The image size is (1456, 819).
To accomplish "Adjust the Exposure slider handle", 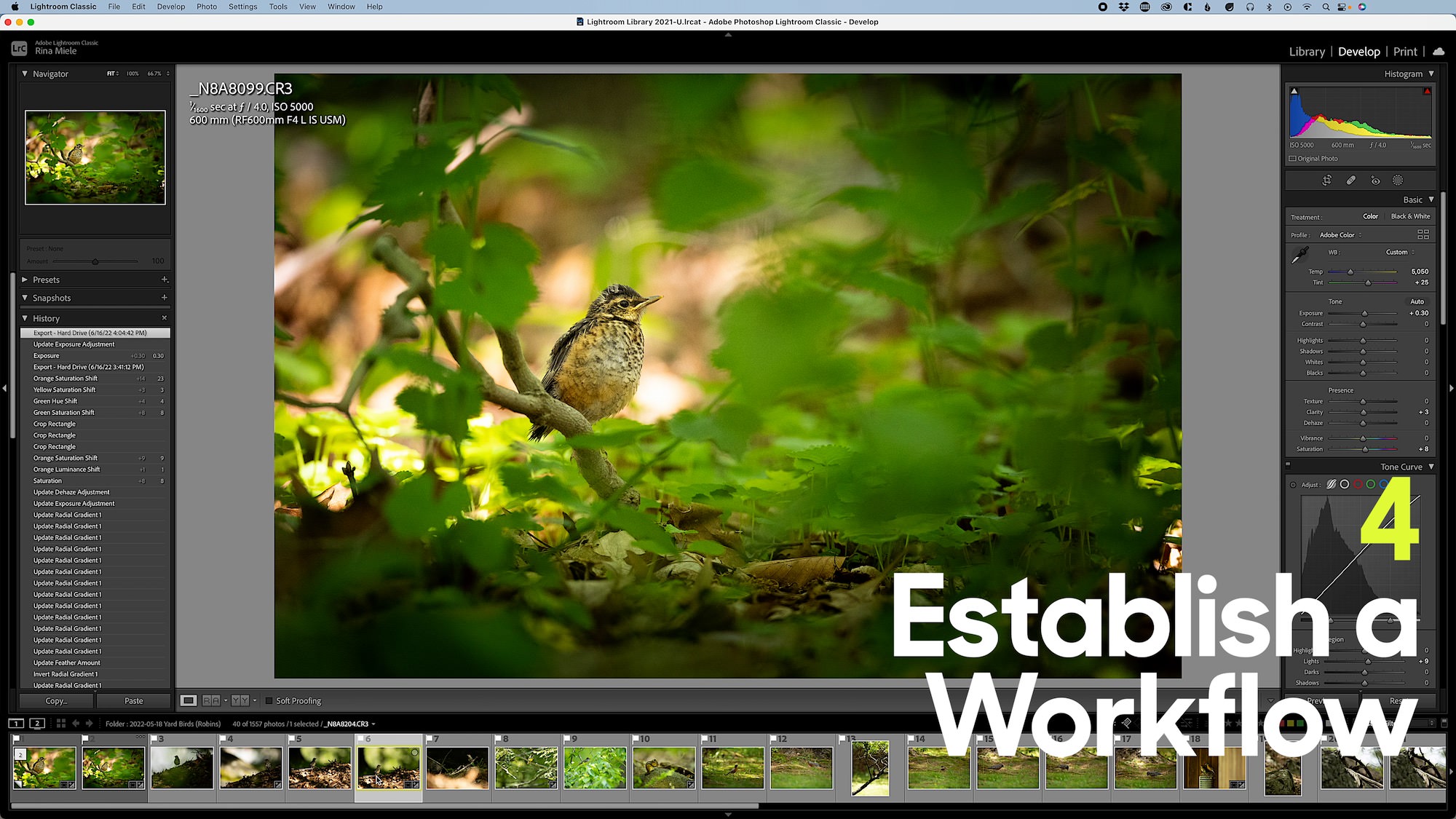I will pyautogui.click(x=1364, y=314).
